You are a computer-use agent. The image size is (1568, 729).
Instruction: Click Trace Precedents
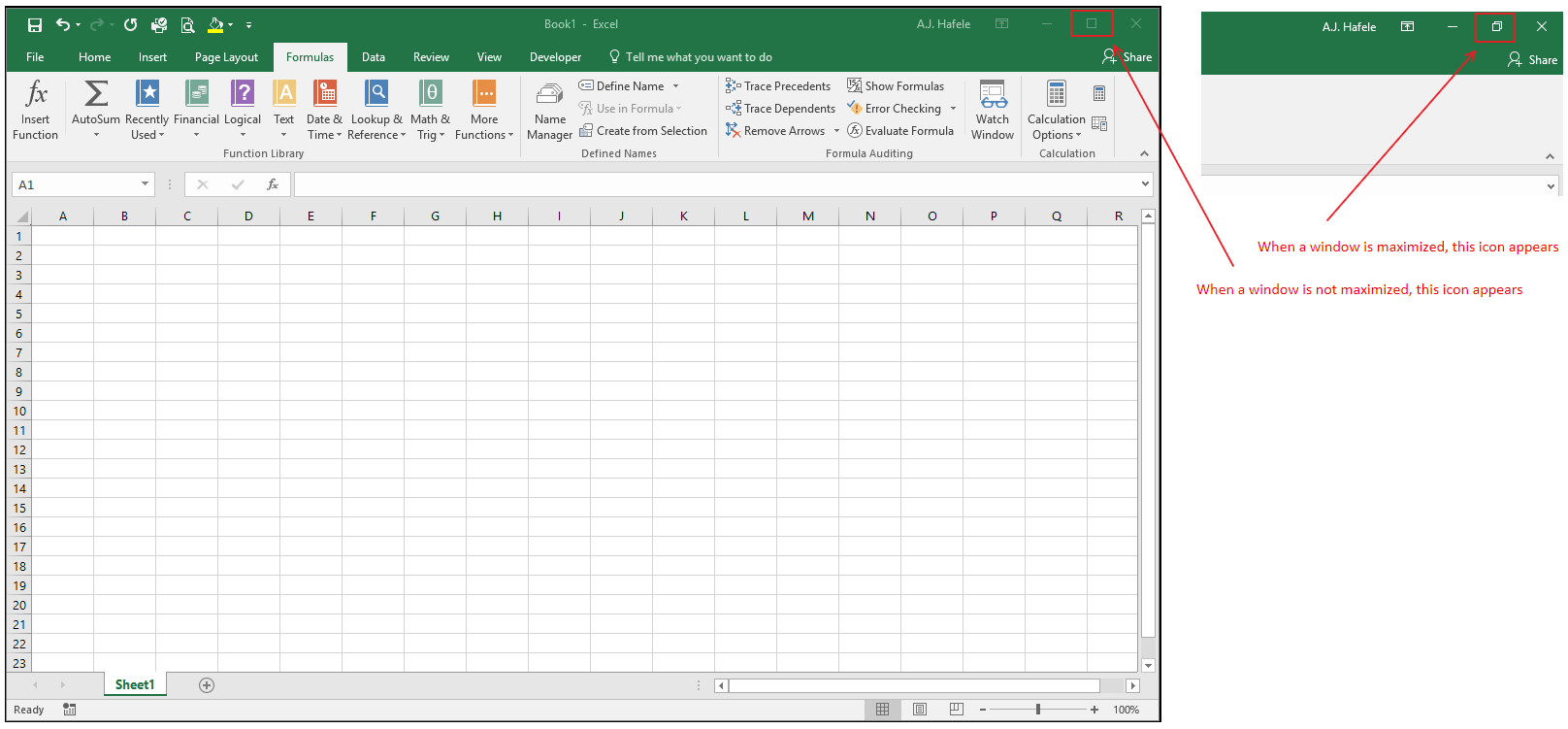tap(778, 86)
